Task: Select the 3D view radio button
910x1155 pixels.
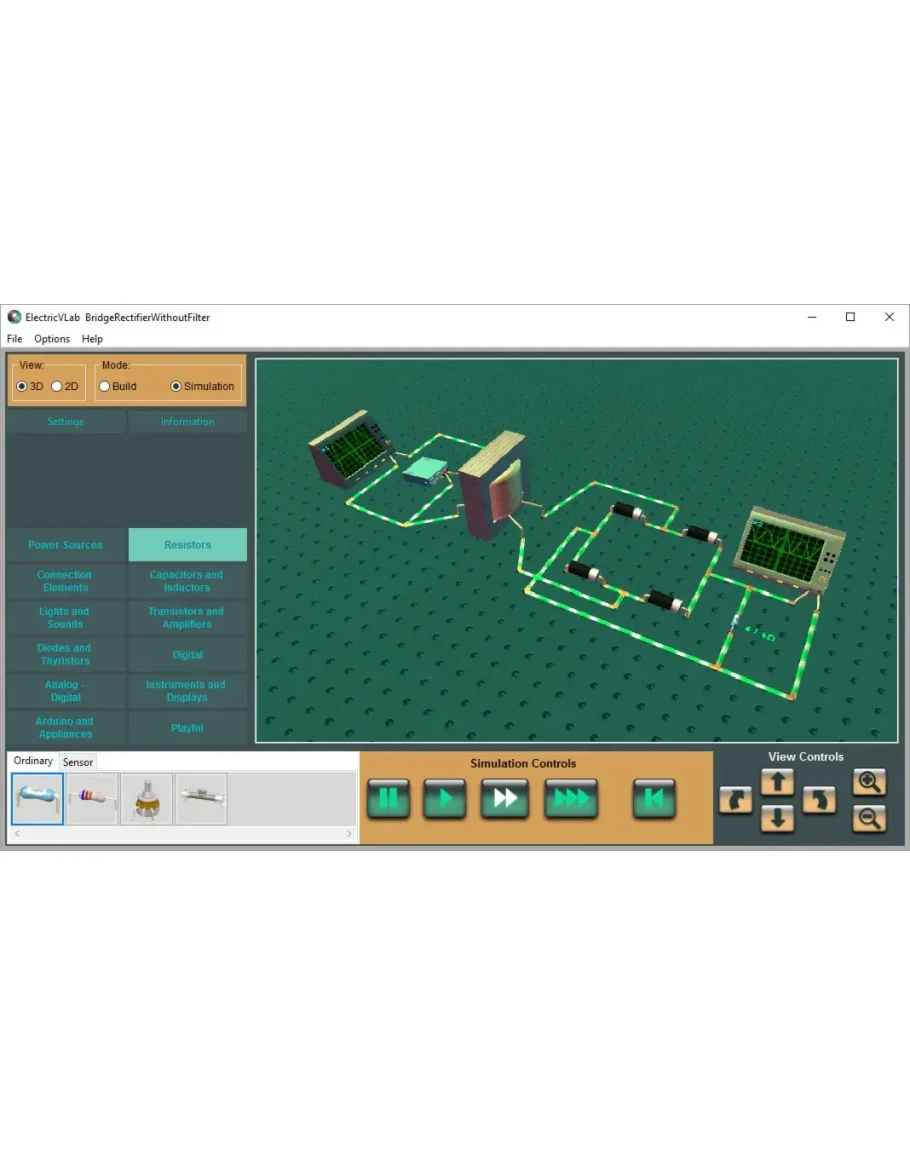Action: coord(22,386)
